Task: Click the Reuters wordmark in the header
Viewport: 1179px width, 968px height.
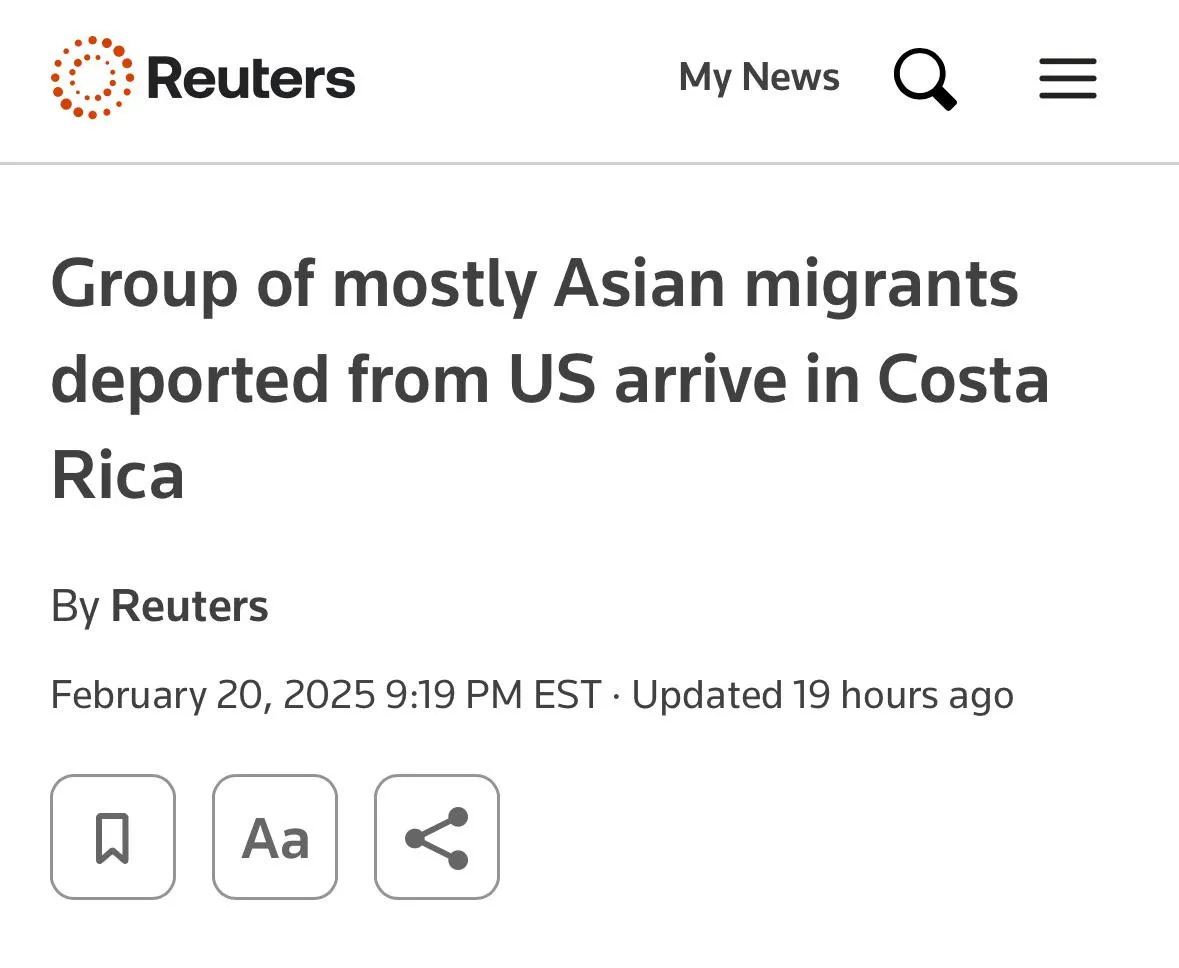Action: click(251, 79)
